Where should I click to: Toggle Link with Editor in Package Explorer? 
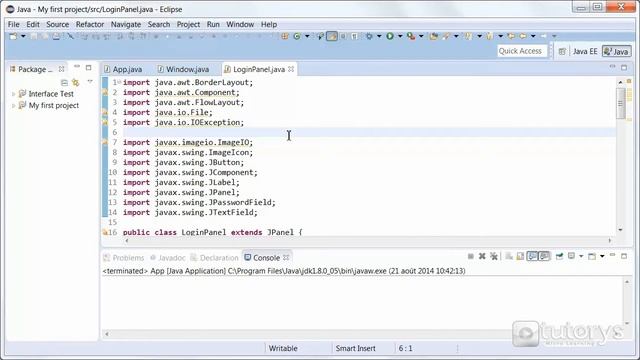76,83
